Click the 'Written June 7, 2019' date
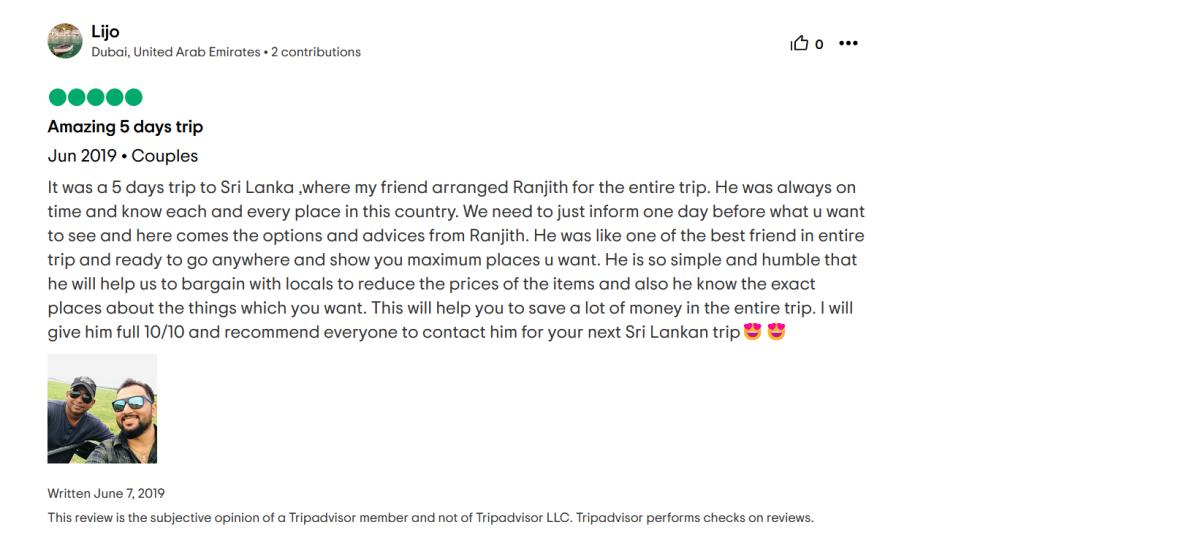The image size is (1200, 549). (106, 494)
